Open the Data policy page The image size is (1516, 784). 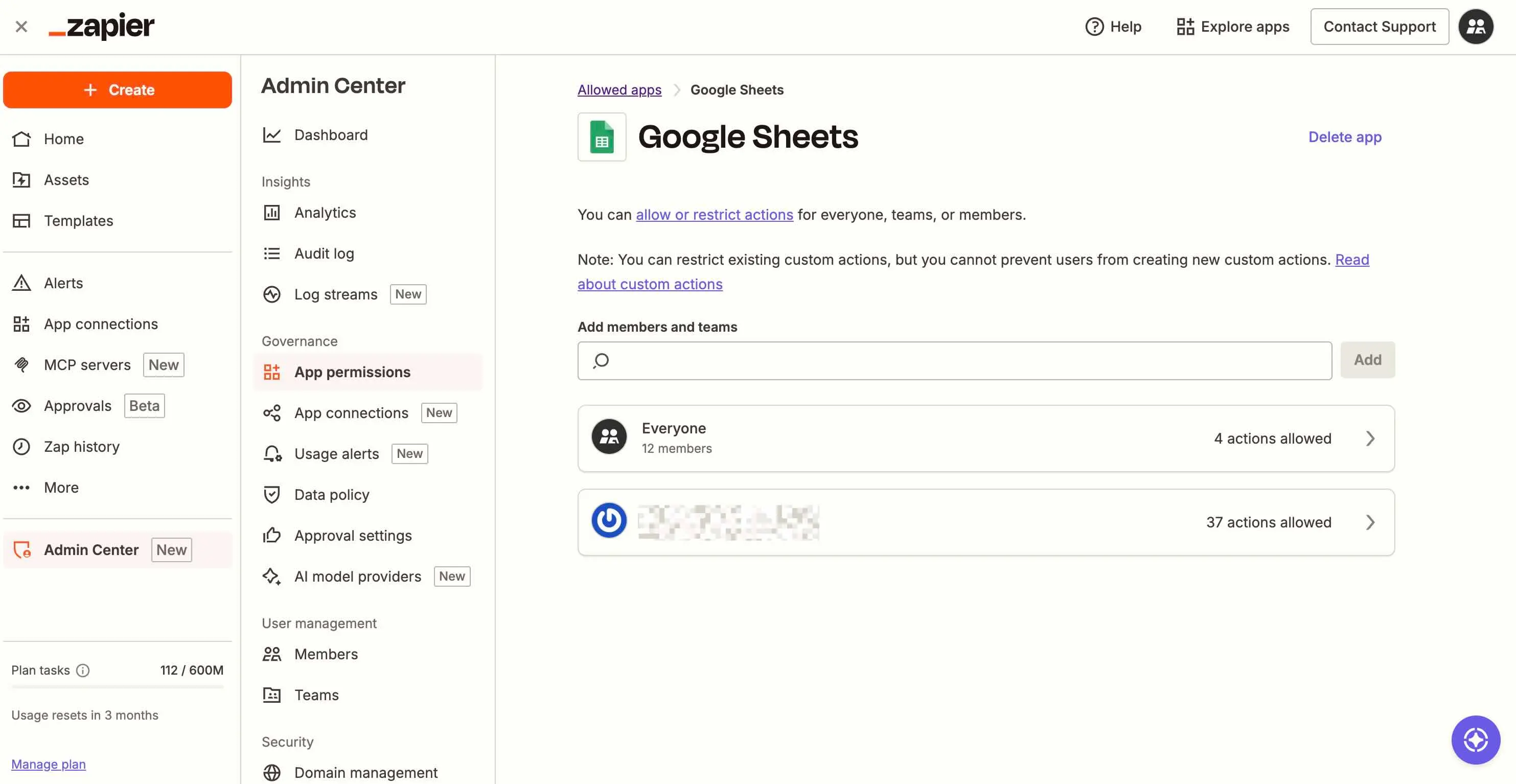click(368, 495)
